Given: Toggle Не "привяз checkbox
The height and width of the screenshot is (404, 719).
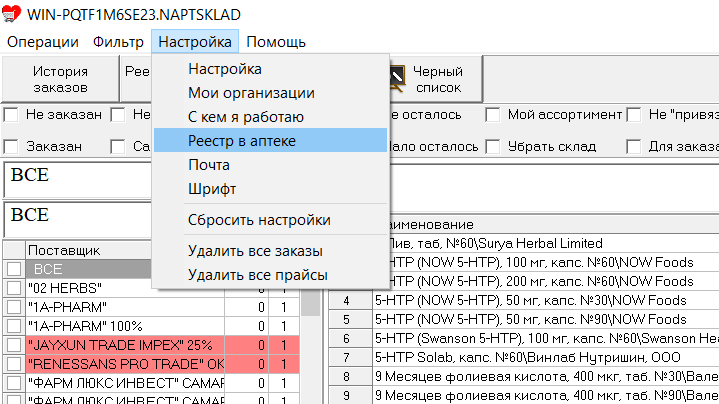Looking at the screenshot, I should click(x=634, y=115).
